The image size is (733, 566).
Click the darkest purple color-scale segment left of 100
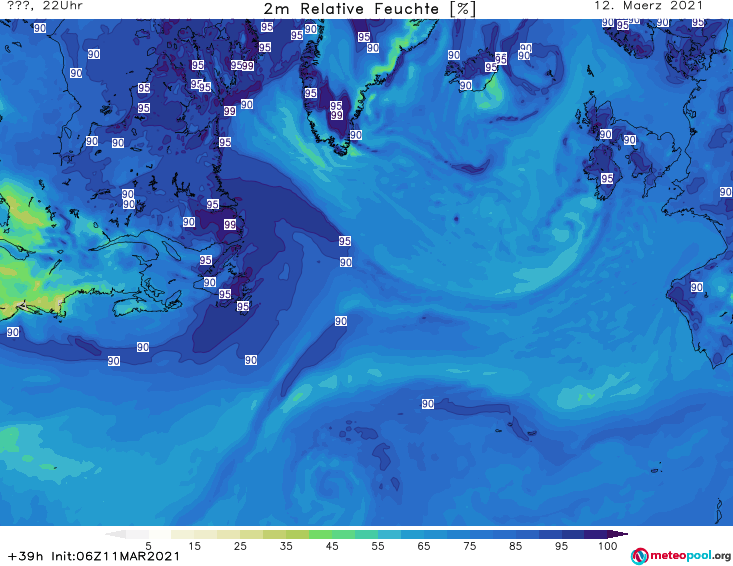[x=596, y=534]
